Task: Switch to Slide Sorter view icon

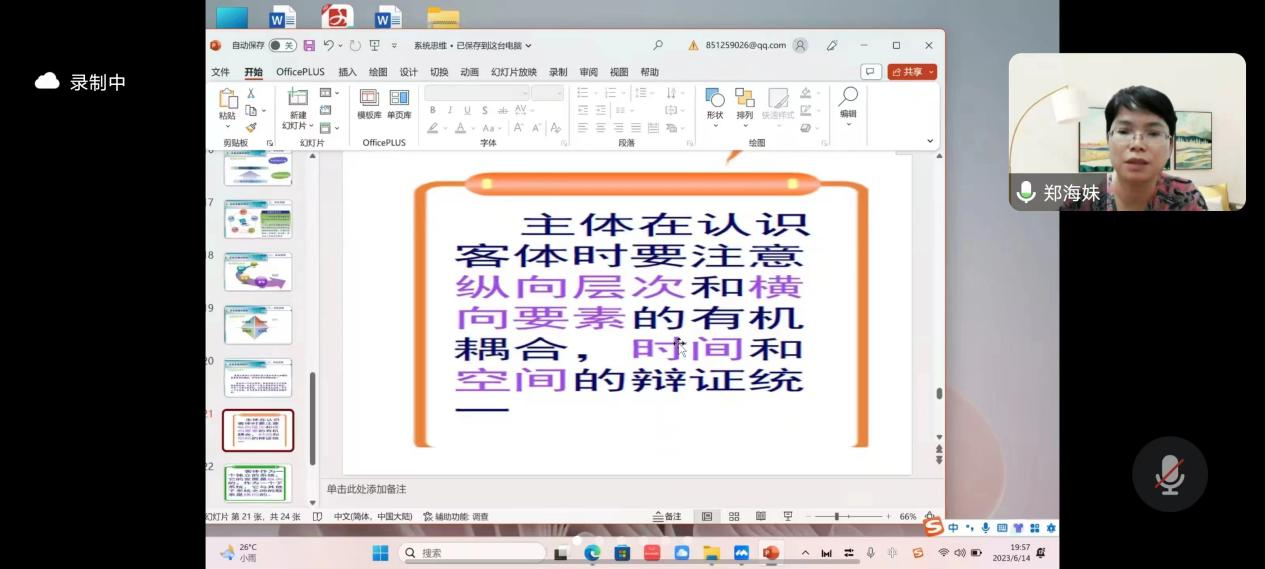Action: click(734, 516)
